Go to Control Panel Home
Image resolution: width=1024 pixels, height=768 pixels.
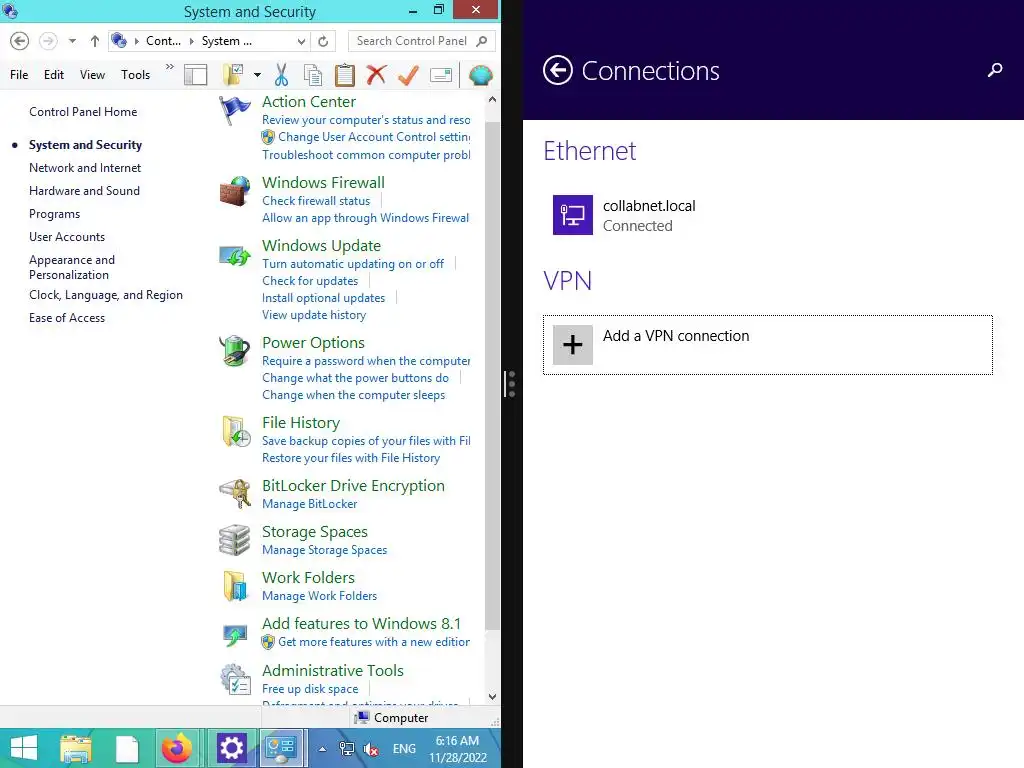[83, 112]
